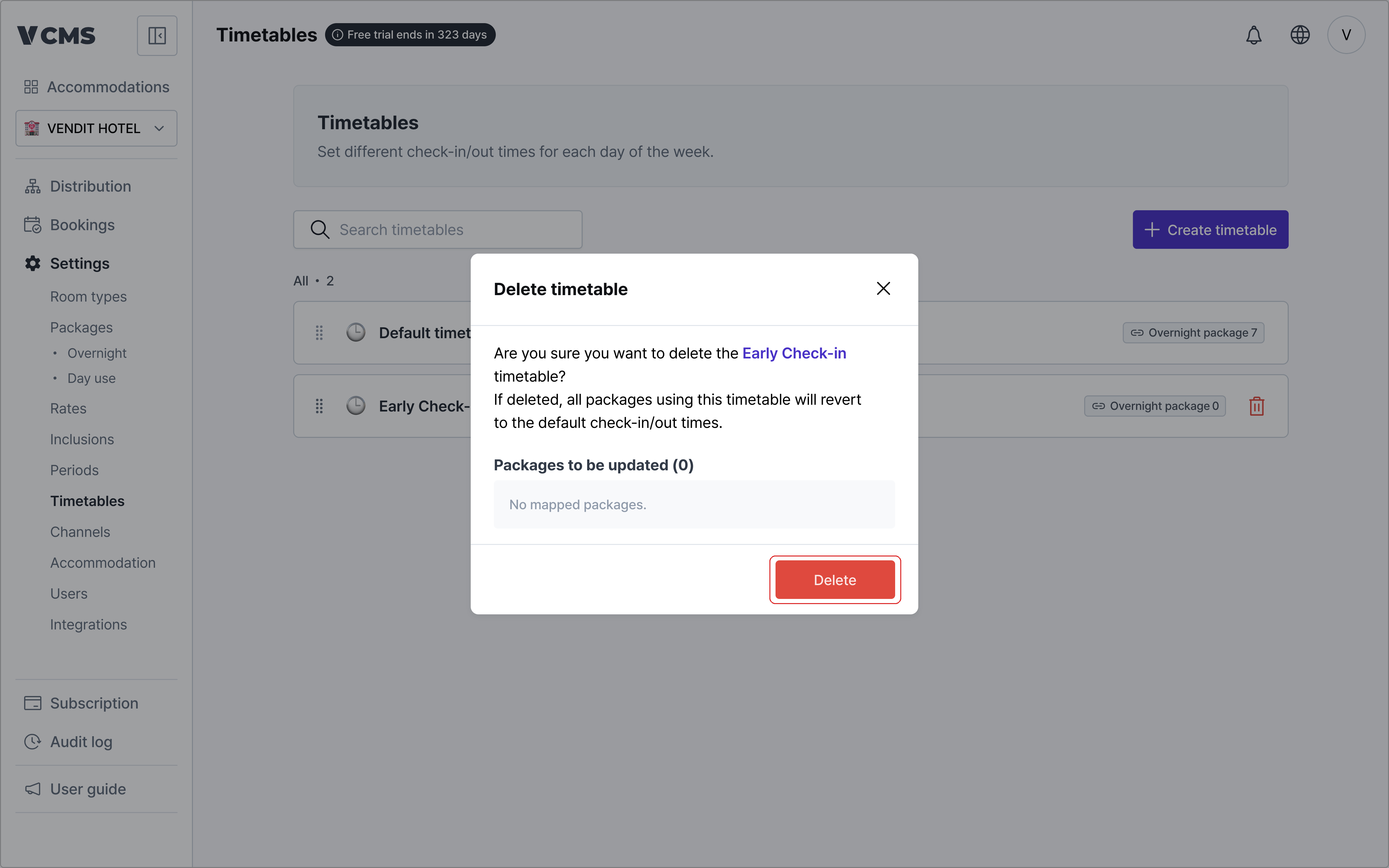Screen dimensions: 1389x868
Task: Click the Settings gear icon
Action: tap(33, 264)
